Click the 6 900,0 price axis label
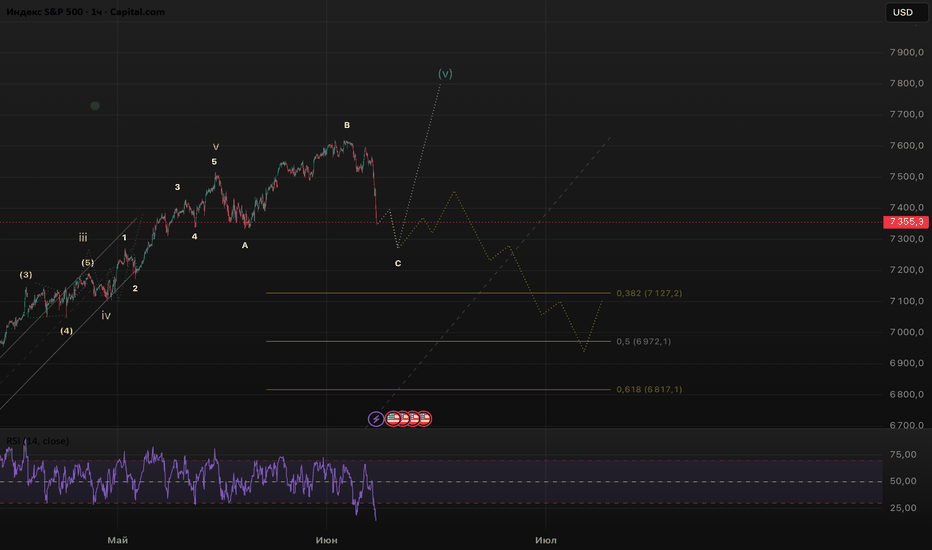The width and height of the screenshot is (932, 550). (907, 363)
